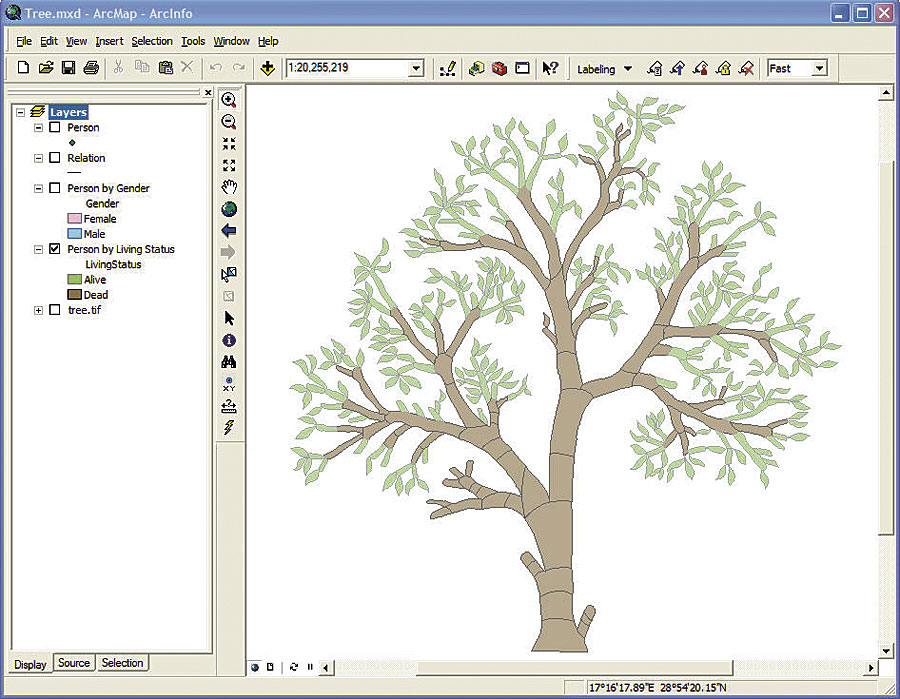The image size is (900, 699).
Task: Save the map with floppy disk icon
Action: 68,68
